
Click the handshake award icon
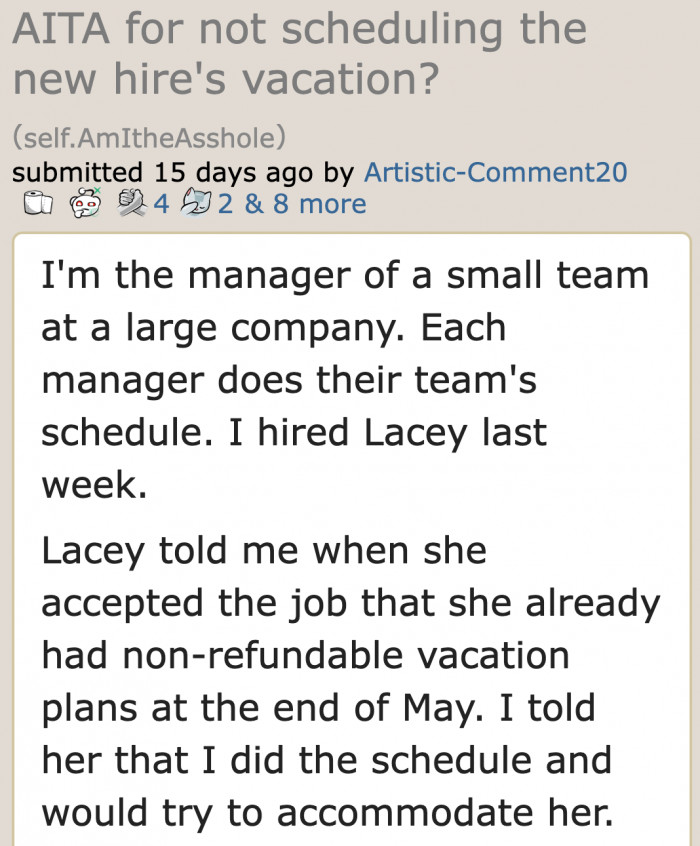[x=131, y=204]
